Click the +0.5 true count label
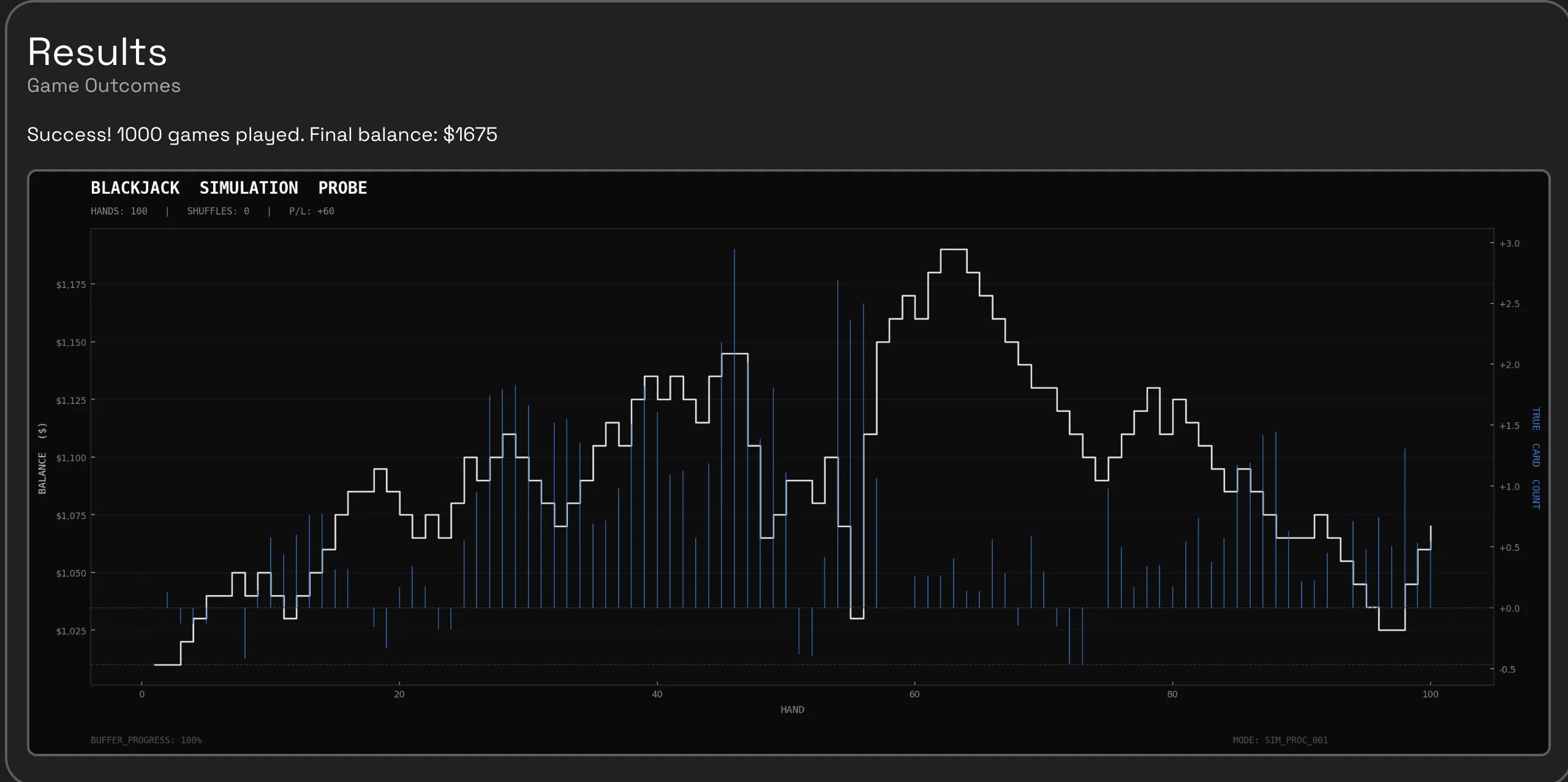This screenshot has height=782, width=1568. (1509, 547)
